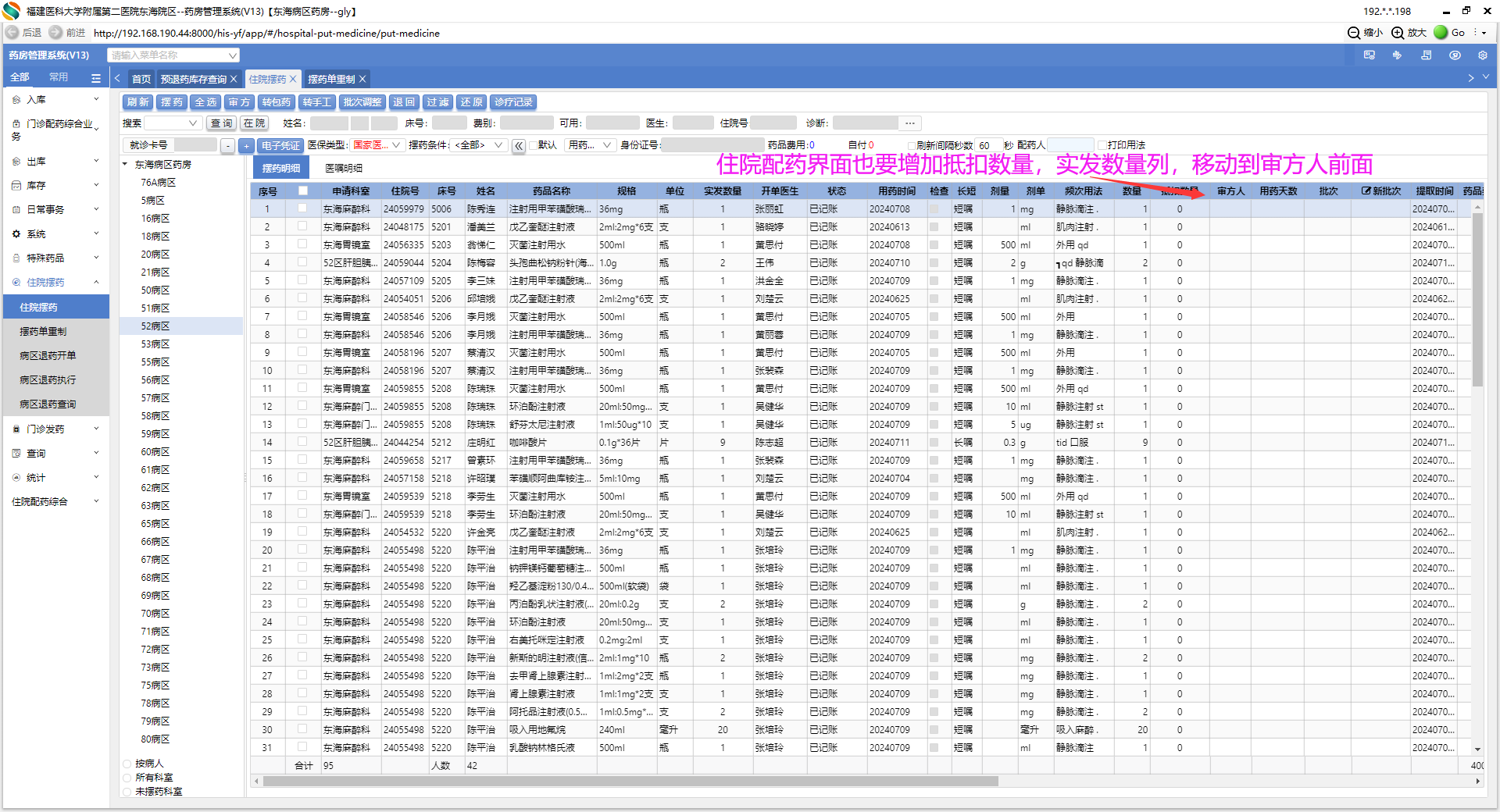Viewport: 1500px width, 812px height.
Task: Click the 统计 sidebar icon
Action: point(16,478)
